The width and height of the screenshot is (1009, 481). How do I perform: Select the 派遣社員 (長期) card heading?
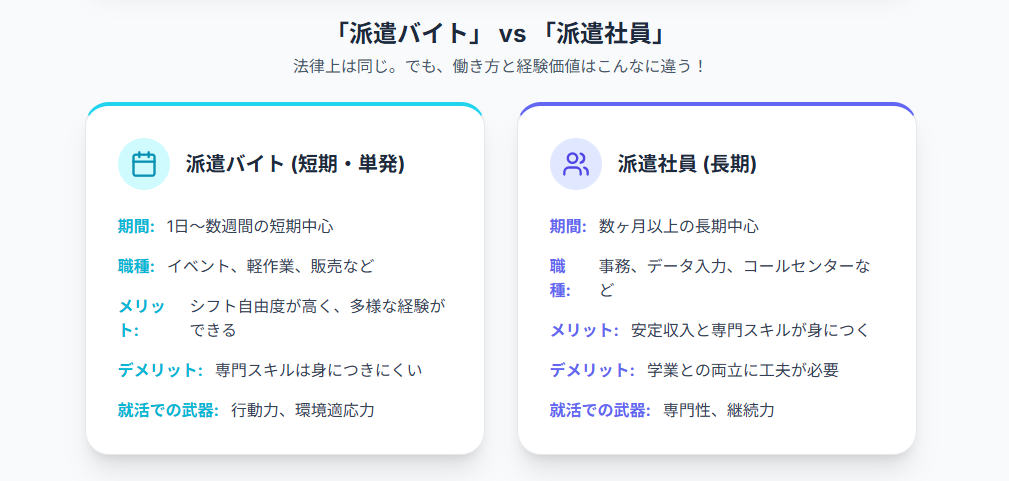(x=687, y=165)
